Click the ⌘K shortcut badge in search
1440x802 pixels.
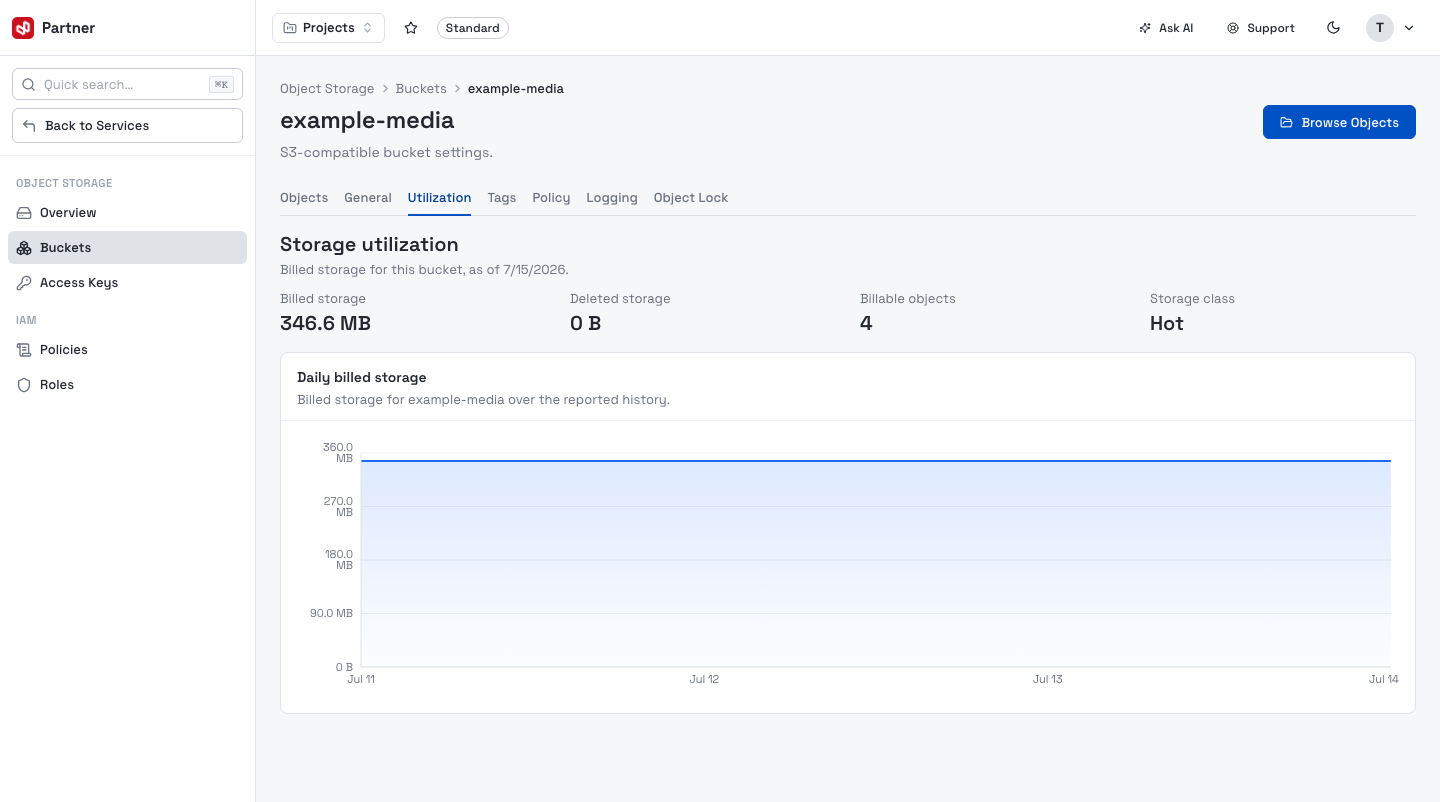coord(221,84)
